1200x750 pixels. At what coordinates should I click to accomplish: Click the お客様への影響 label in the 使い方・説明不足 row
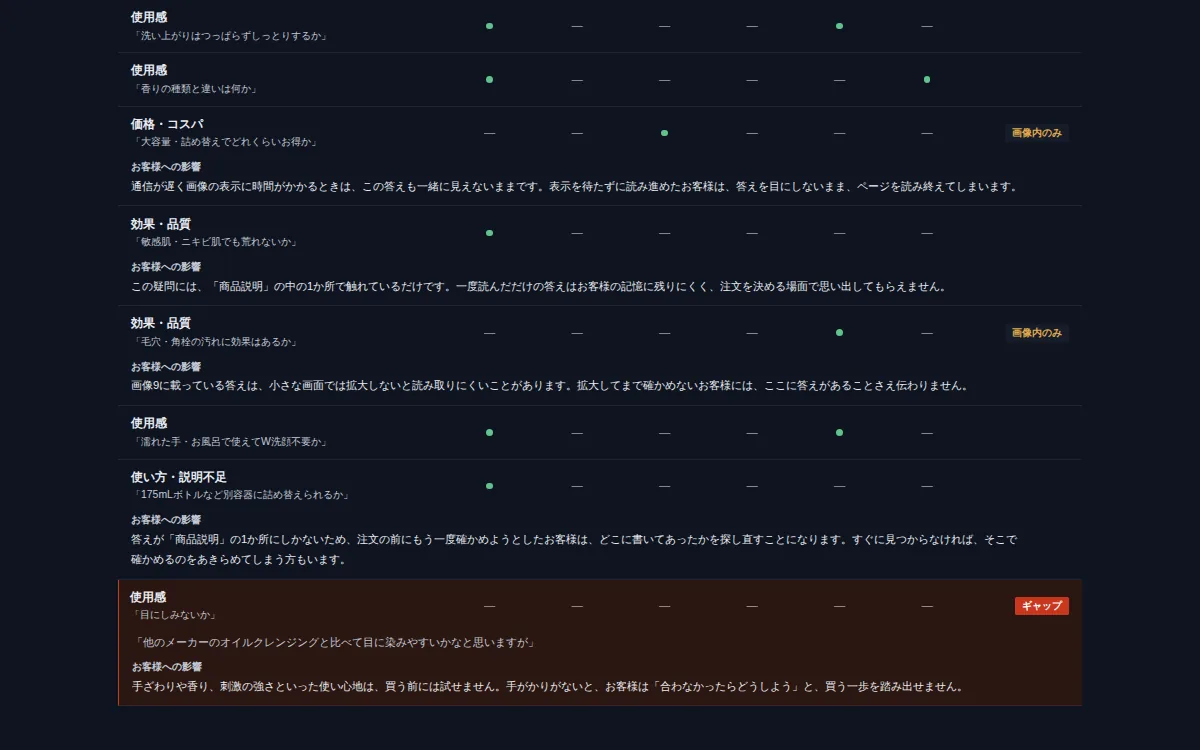pyautogui.click(x=166, y=520)
